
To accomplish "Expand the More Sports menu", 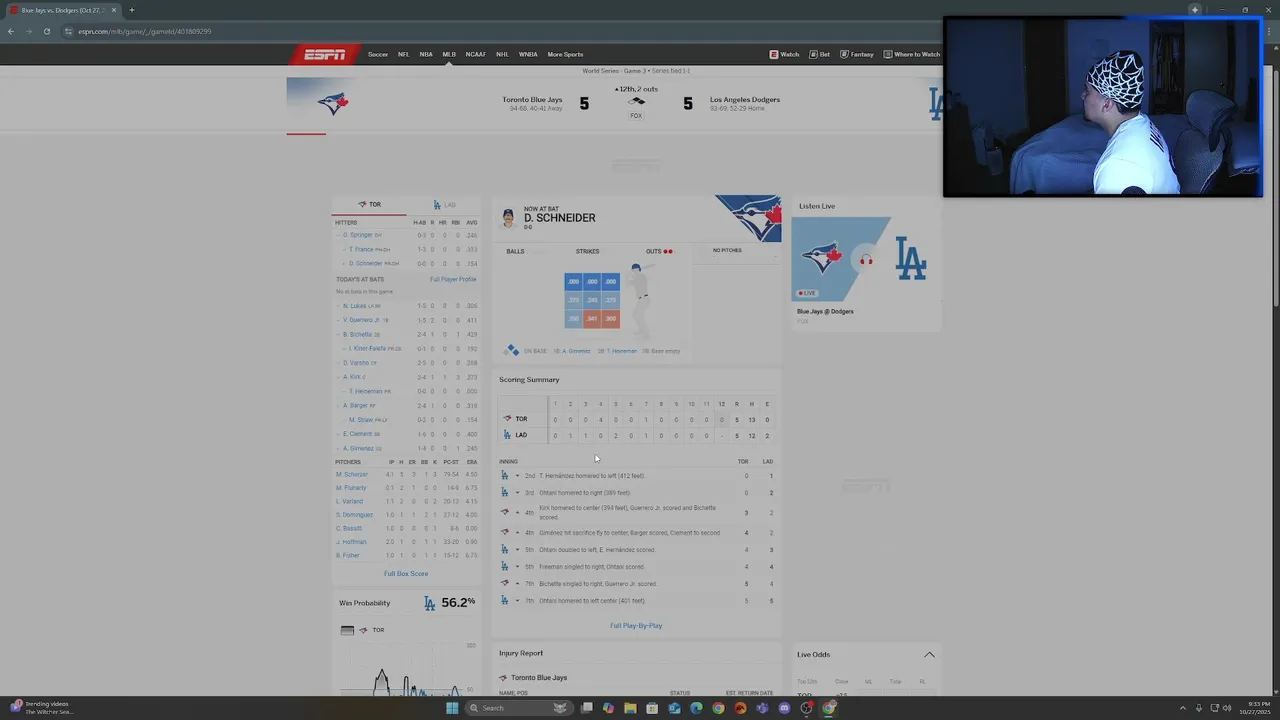I will coord(565,54).
